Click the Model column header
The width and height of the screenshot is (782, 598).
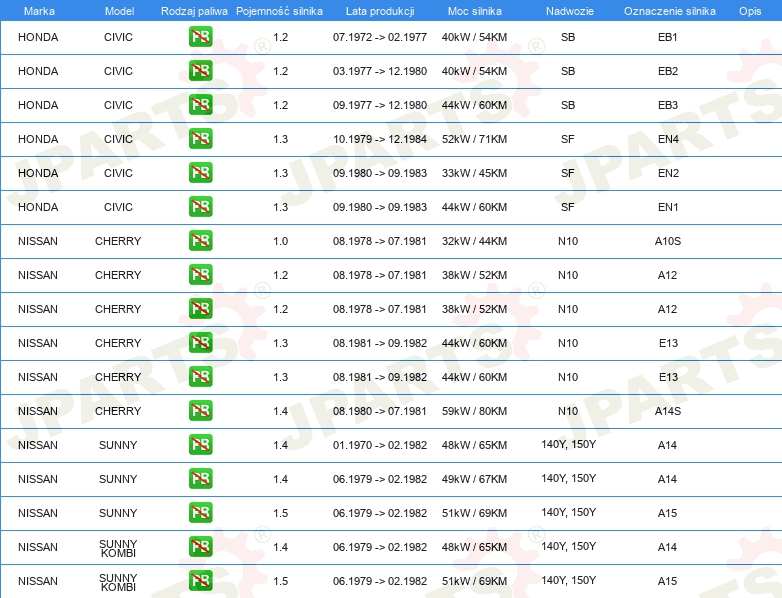(119, 11)
